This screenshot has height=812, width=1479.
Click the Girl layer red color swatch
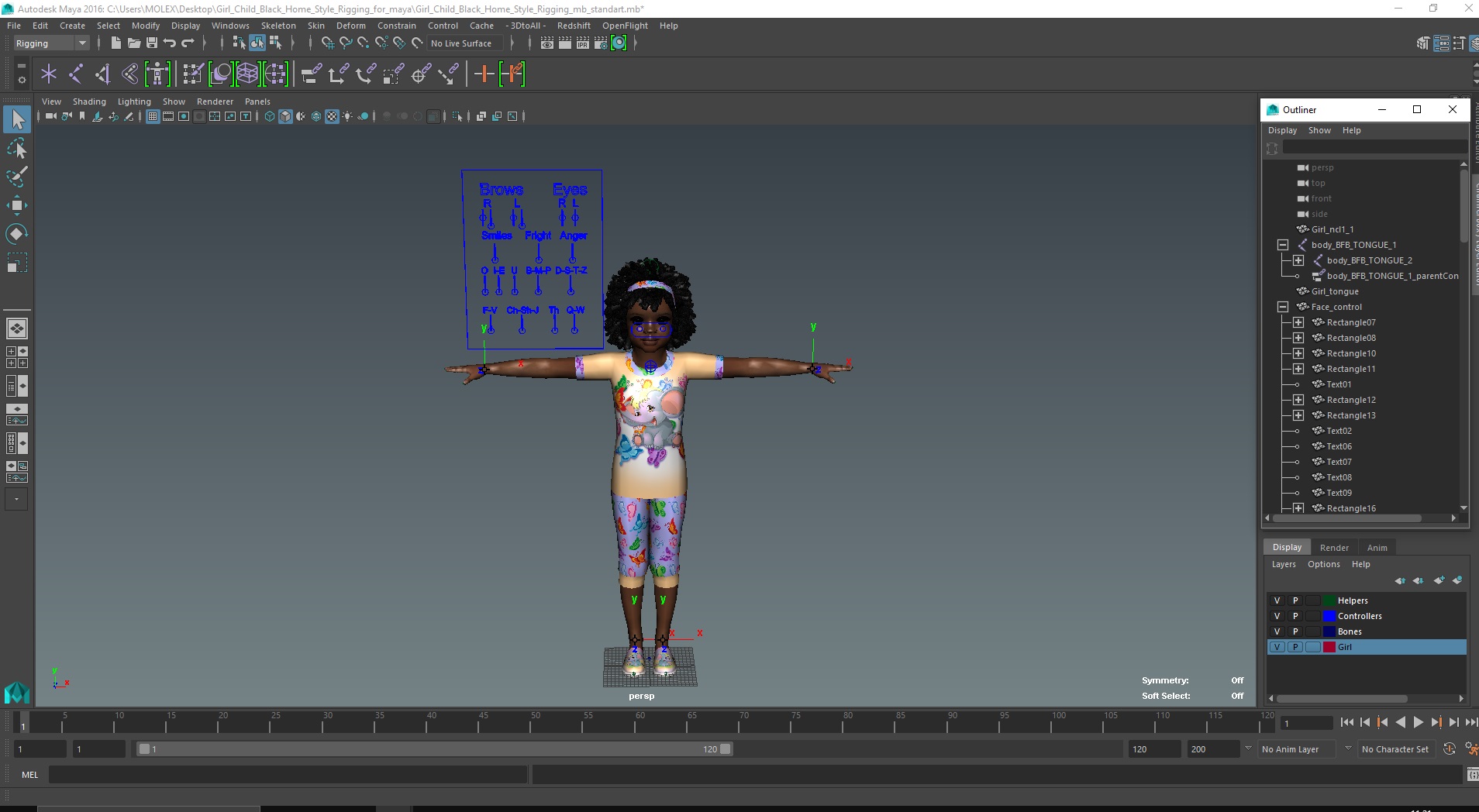[1329, 647]
